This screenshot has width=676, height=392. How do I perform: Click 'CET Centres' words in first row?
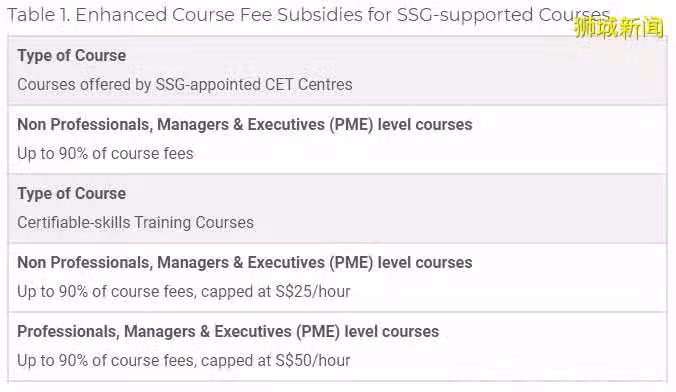pos(309,85)
